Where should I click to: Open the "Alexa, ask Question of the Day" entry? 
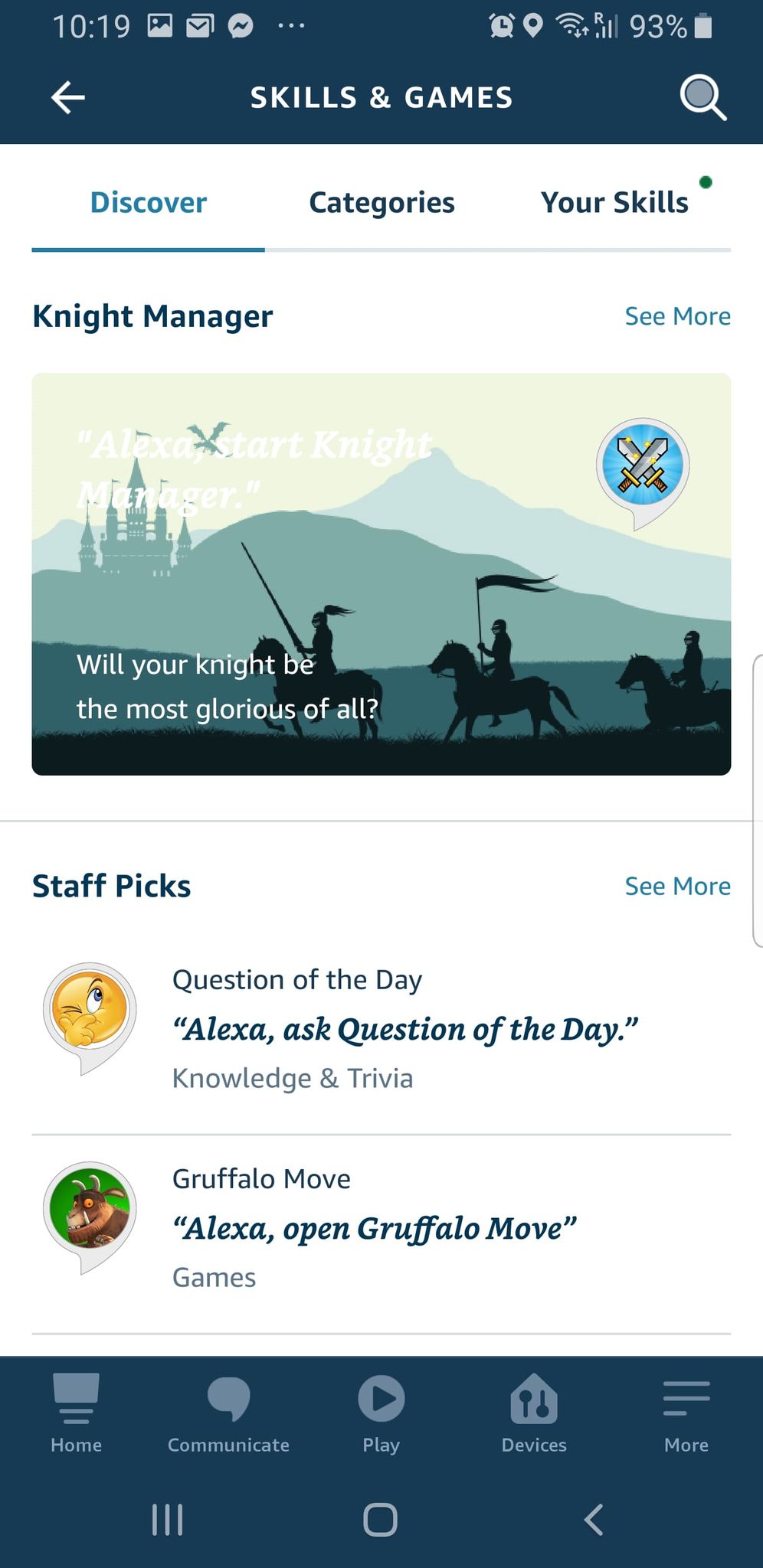point(404,1030)
